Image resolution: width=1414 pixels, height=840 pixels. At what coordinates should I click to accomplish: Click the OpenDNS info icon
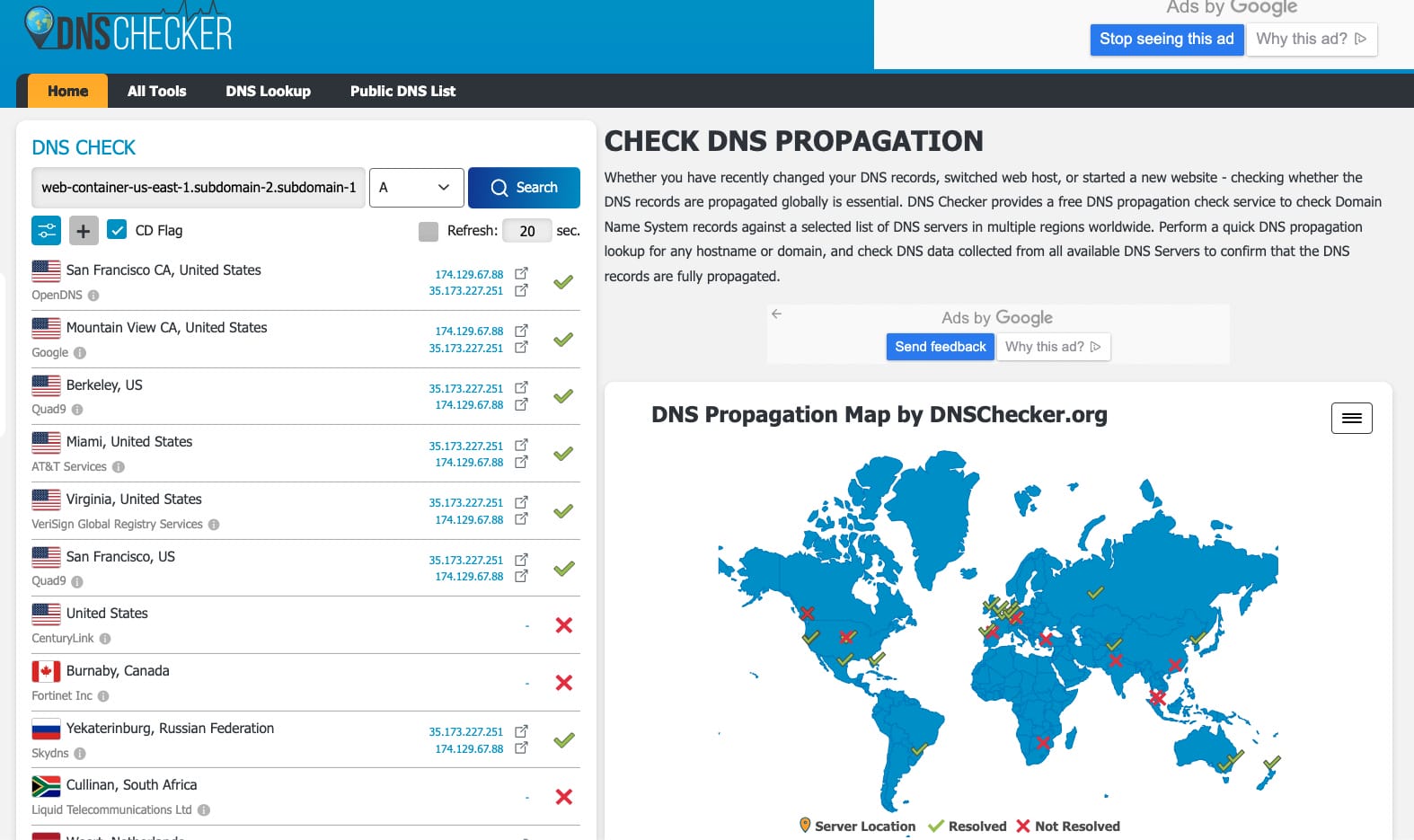pyautogui.click(x=93, y=296)
